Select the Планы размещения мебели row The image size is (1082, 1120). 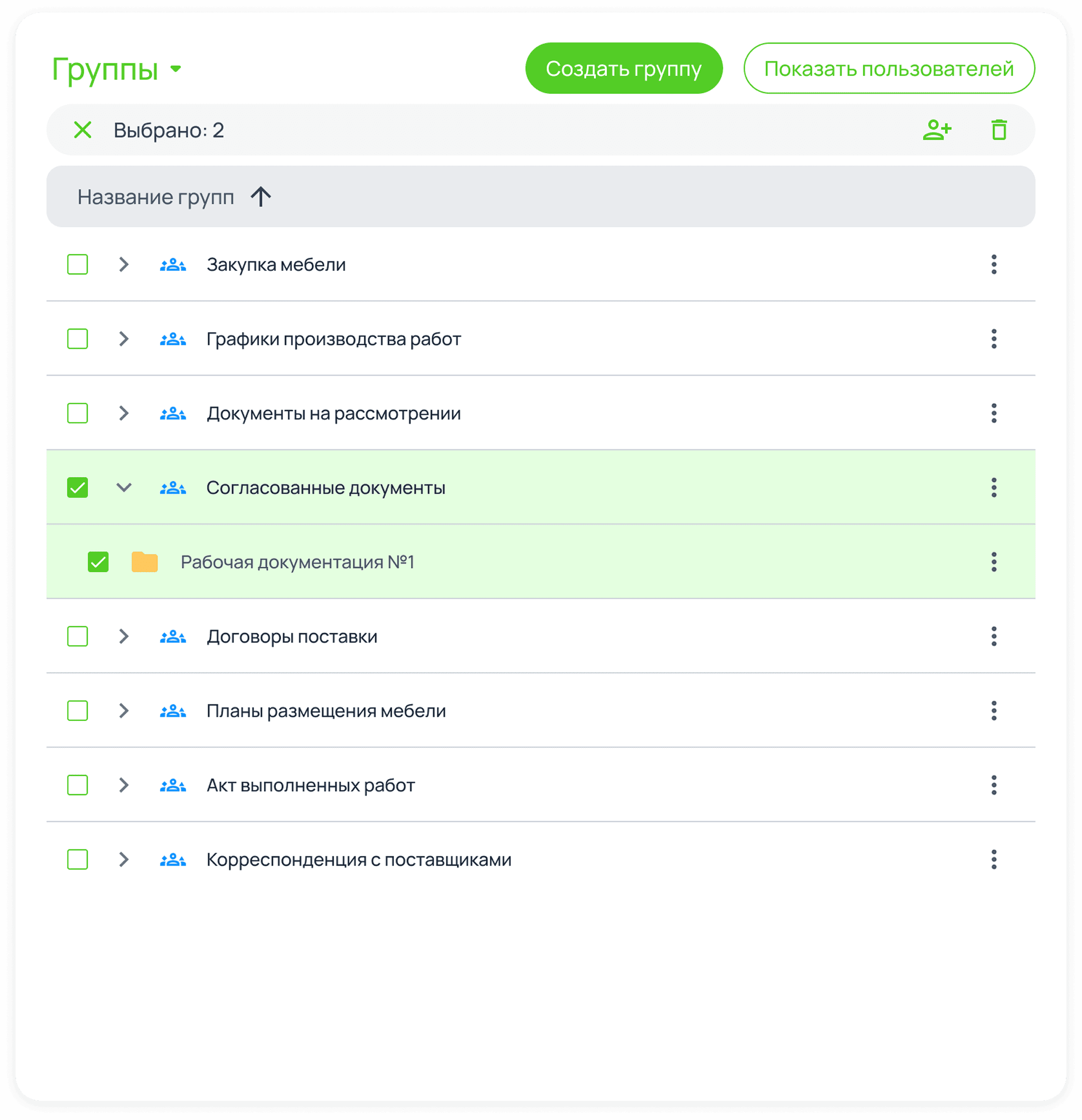[78, 711]
